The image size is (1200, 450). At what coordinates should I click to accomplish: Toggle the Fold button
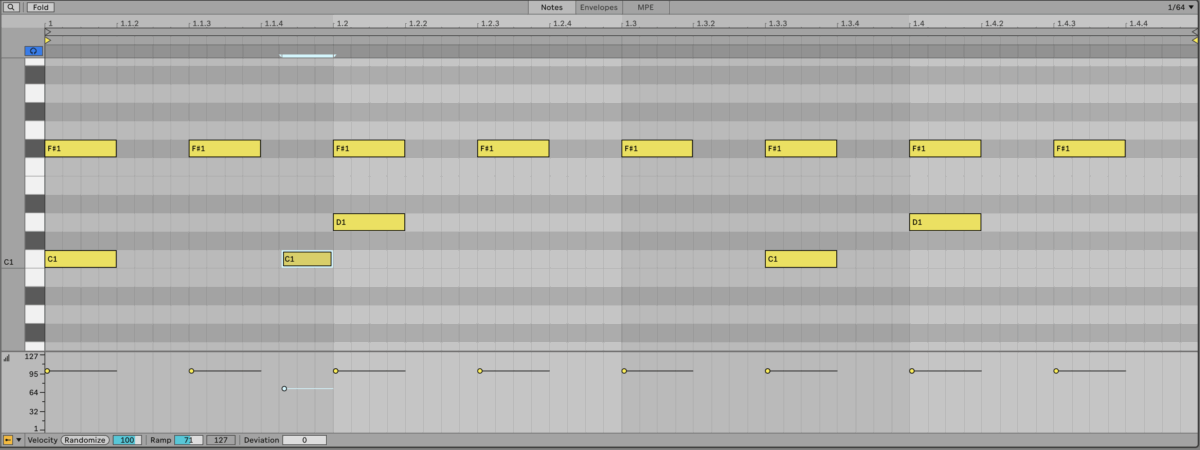[x=41, y=7]
